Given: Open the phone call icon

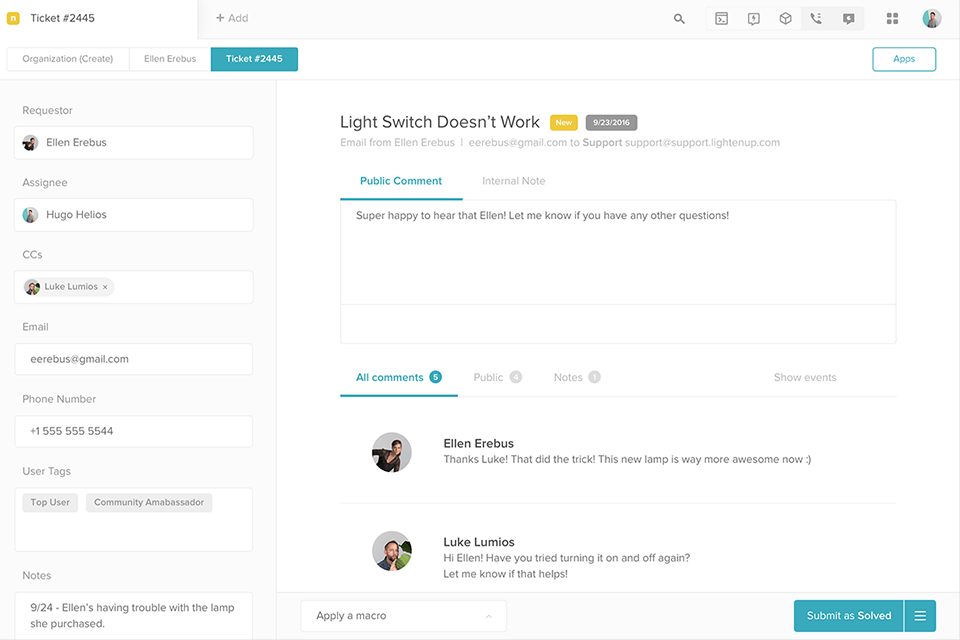Looking at the screenshot, I should click(x=817, y=19).
